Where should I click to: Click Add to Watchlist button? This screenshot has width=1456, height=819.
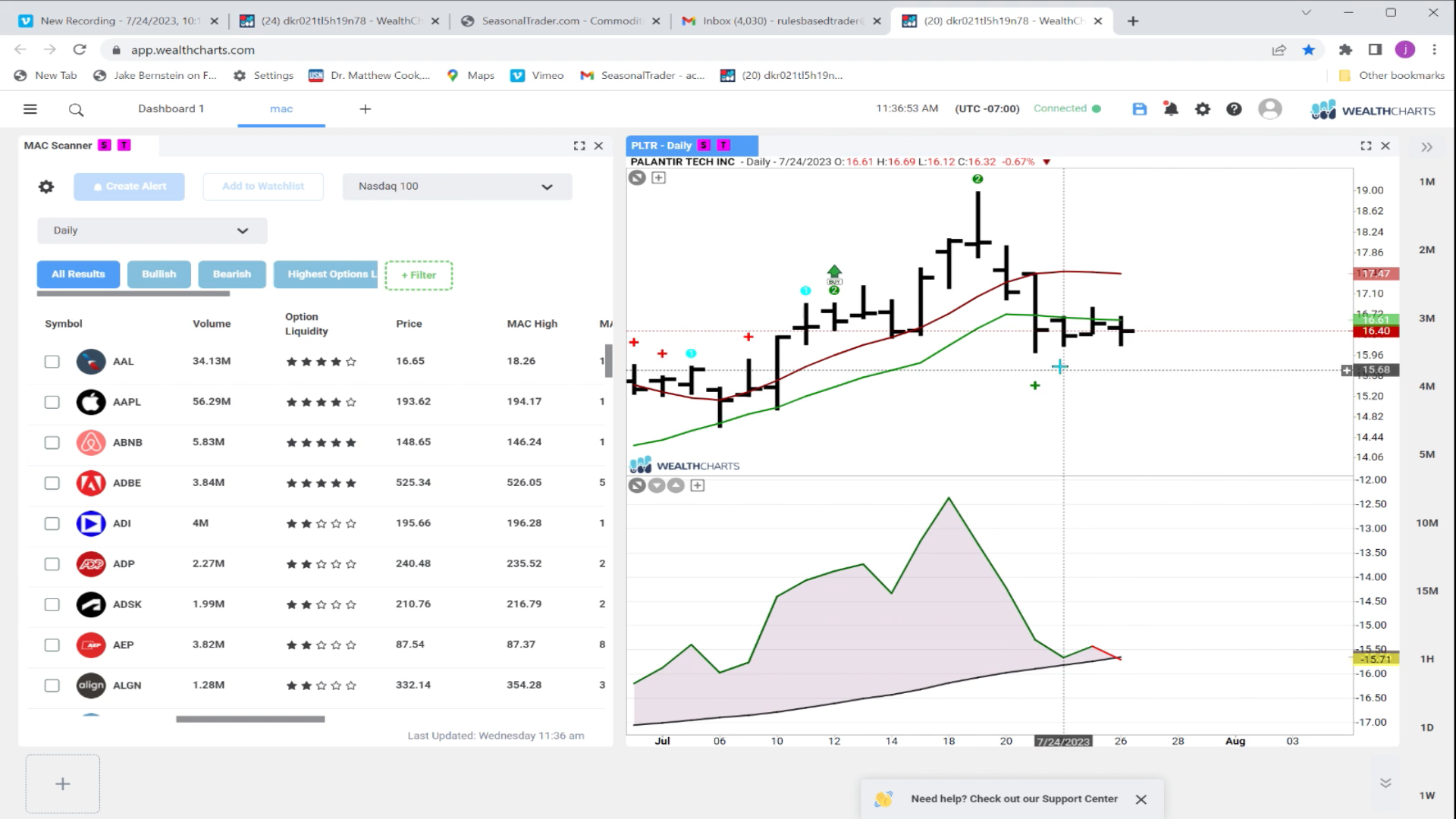pos(263,187)
